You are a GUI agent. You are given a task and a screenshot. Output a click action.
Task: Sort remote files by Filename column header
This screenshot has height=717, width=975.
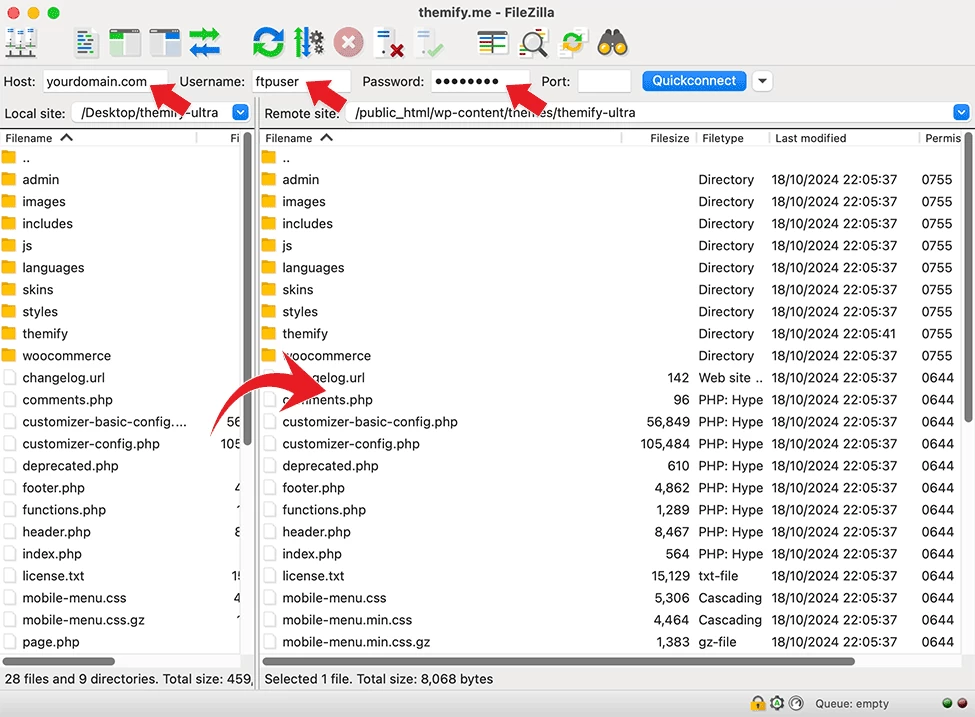pos(441,138)
